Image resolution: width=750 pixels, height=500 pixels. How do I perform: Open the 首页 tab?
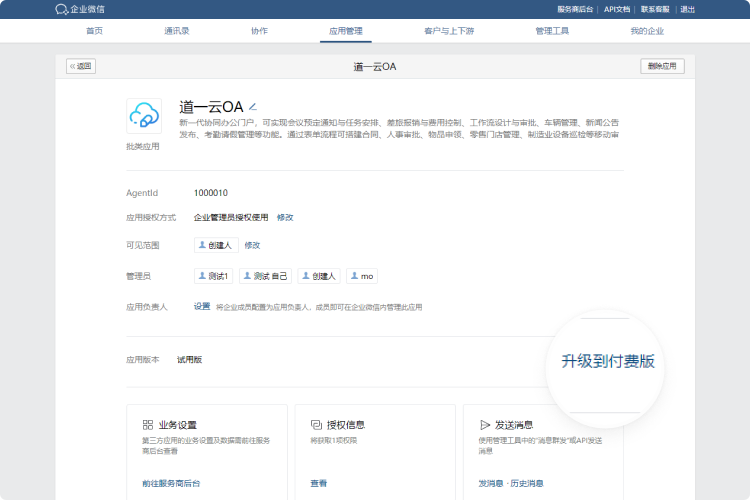[94, 31]
